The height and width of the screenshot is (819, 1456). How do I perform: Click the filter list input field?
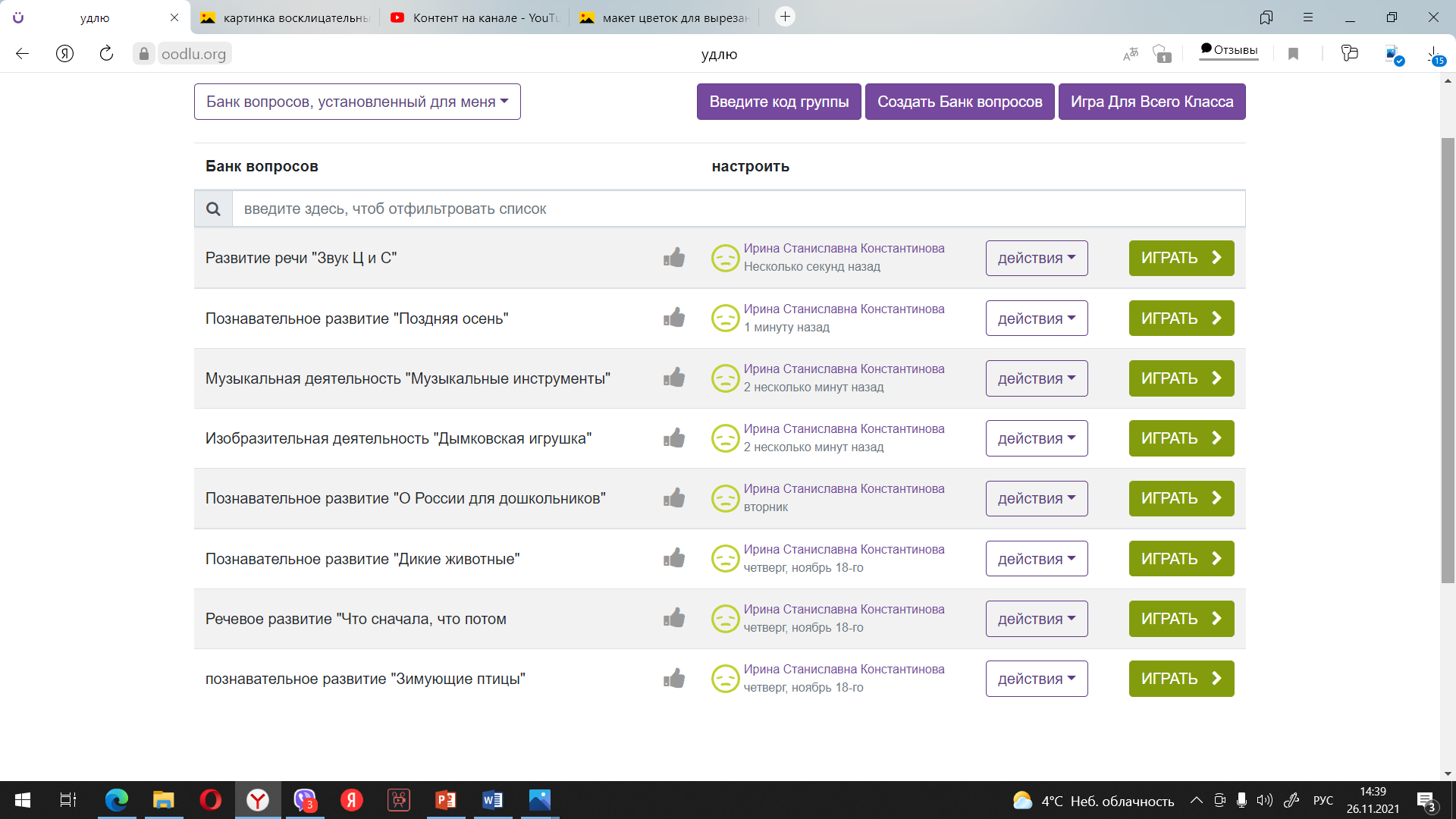pyautogui.click(x=737, y=209)
